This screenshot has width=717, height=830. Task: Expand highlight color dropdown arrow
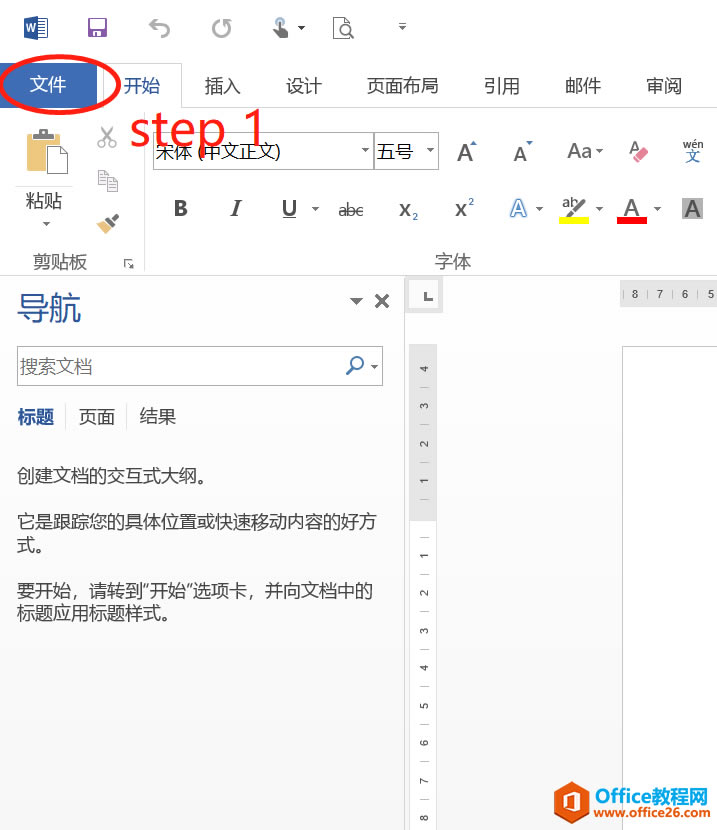point(600,209)
